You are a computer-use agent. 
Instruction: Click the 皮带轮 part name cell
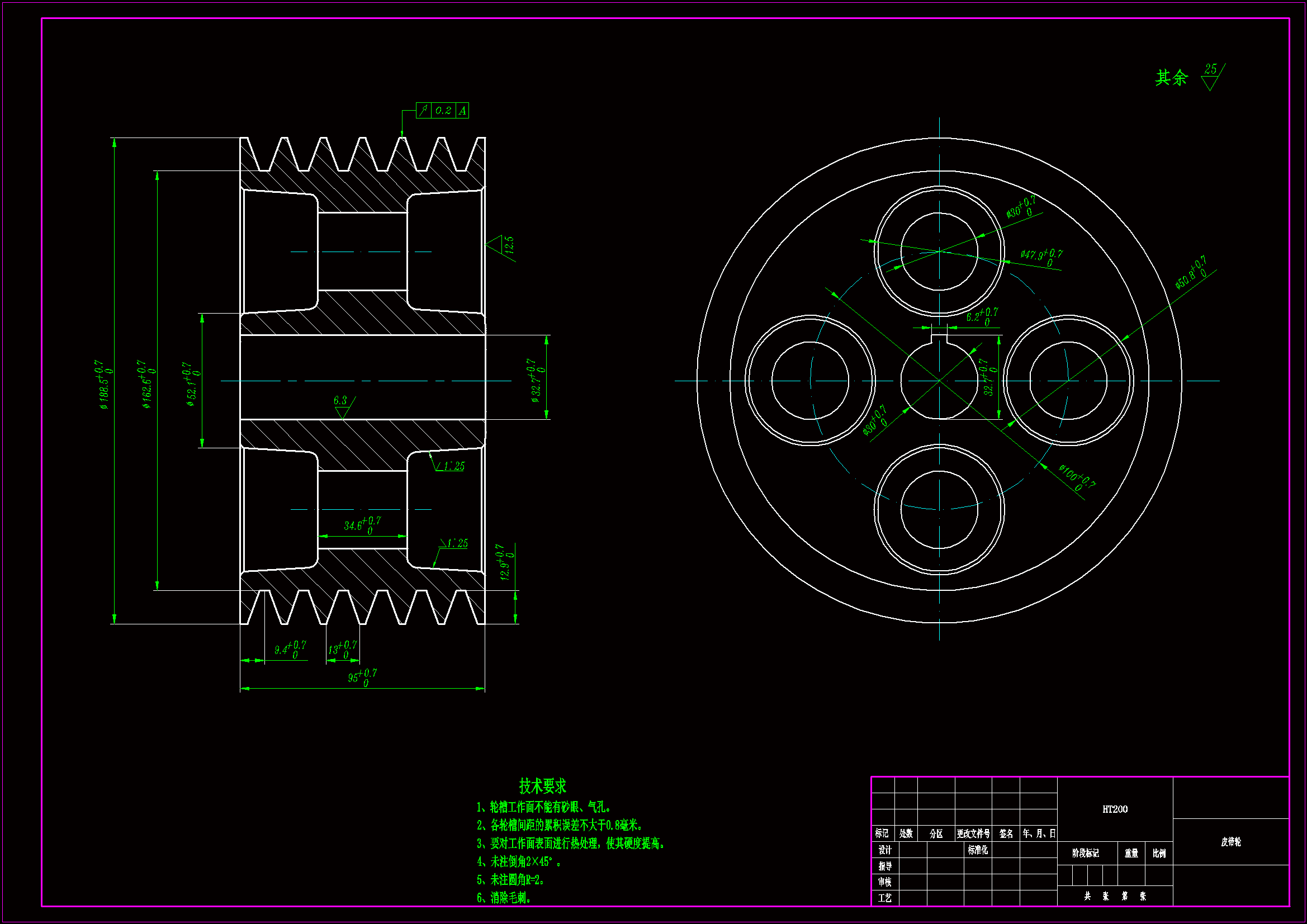(x=1231, y=842)
